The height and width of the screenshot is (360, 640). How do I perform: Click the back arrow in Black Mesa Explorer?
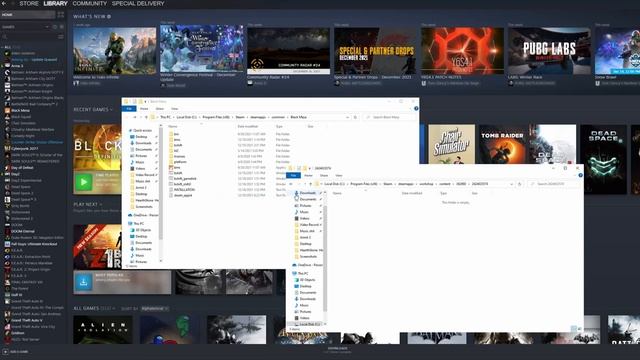pyautogui.click(x=128, y=117)
